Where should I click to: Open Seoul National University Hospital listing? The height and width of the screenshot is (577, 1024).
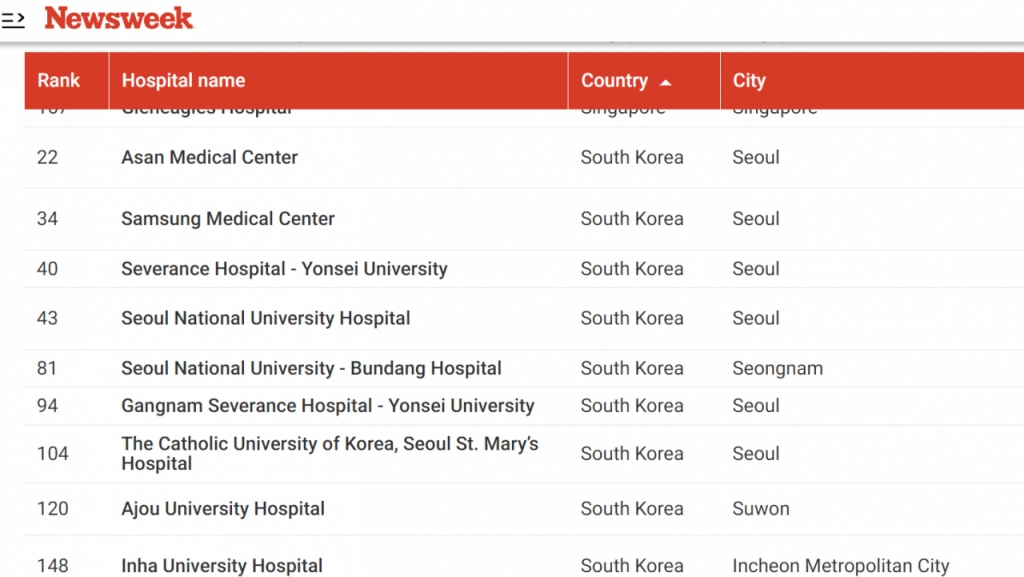[264, 318]
